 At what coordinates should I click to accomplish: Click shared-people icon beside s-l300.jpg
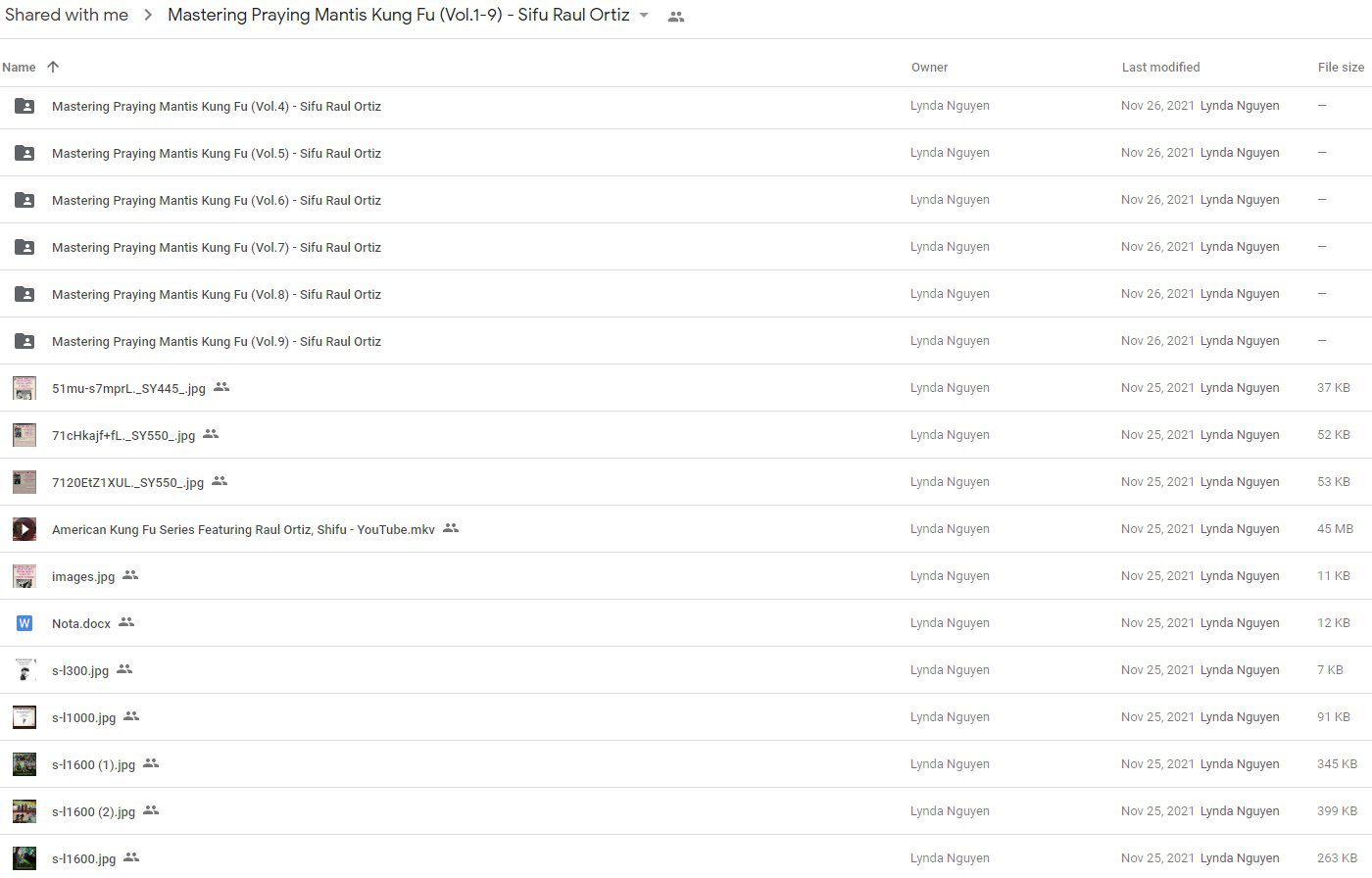click(124, 669)
